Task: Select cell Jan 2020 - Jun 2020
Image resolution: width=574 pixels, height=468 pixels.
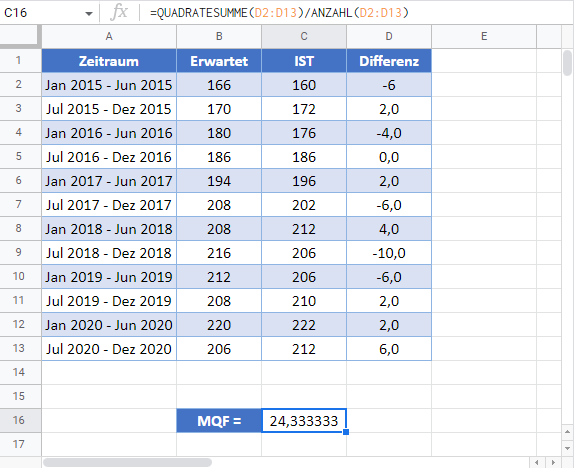Action: coord(109,325)
